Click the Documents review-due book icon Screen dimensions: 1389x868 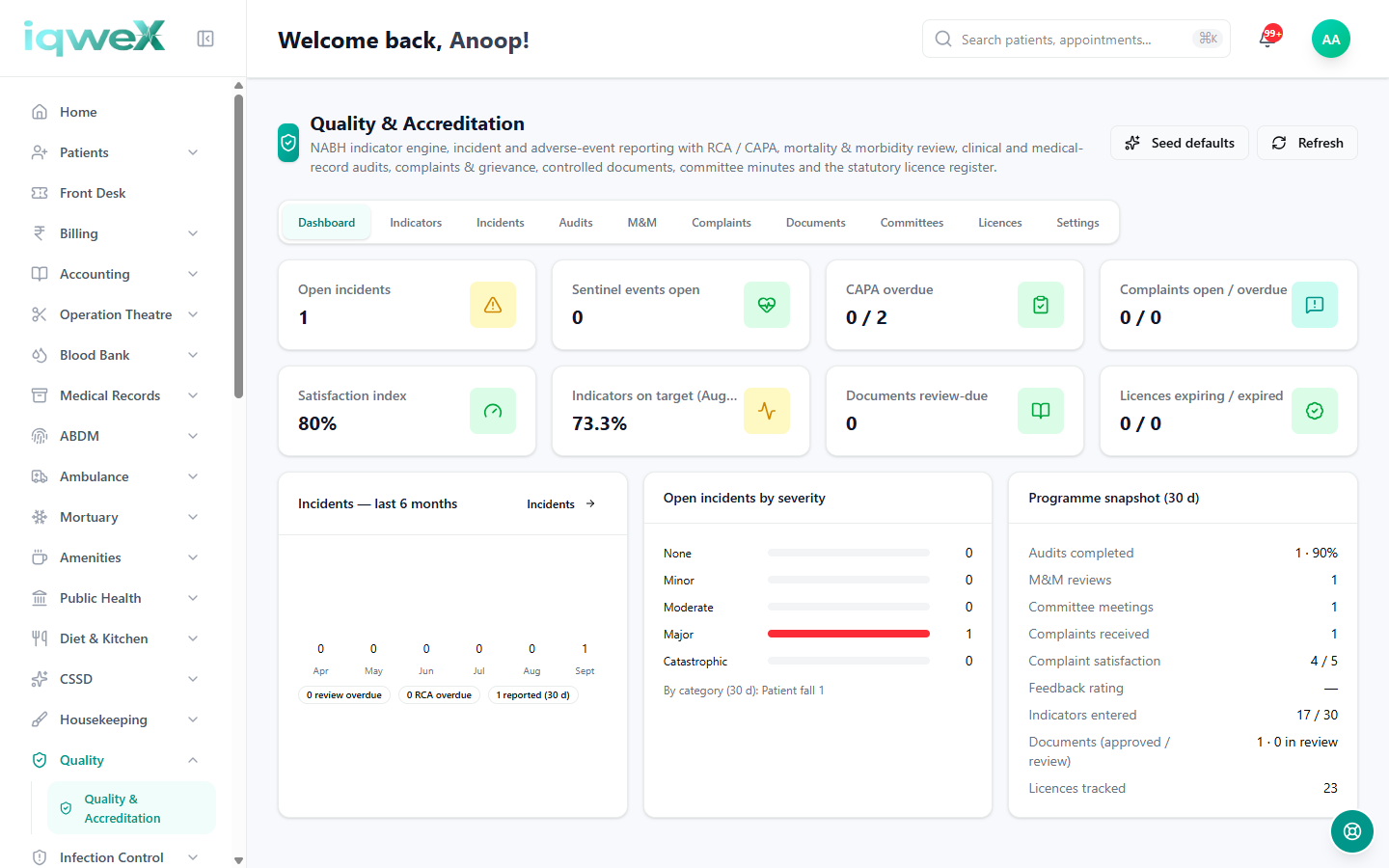(x=1041, y=411)
